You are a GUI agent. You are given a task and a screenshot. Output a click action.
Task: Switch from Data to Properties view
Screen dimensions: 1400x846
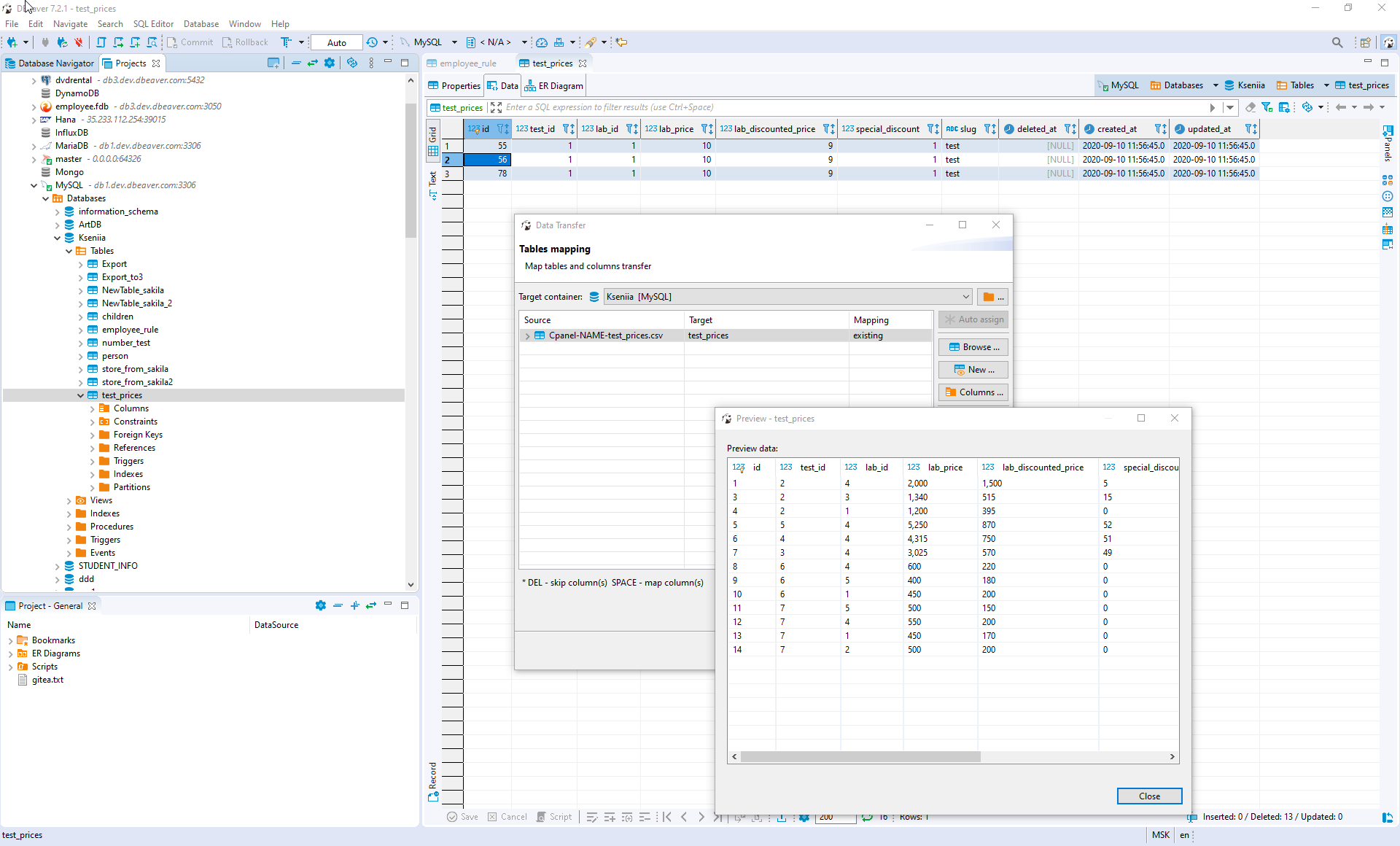459,85
